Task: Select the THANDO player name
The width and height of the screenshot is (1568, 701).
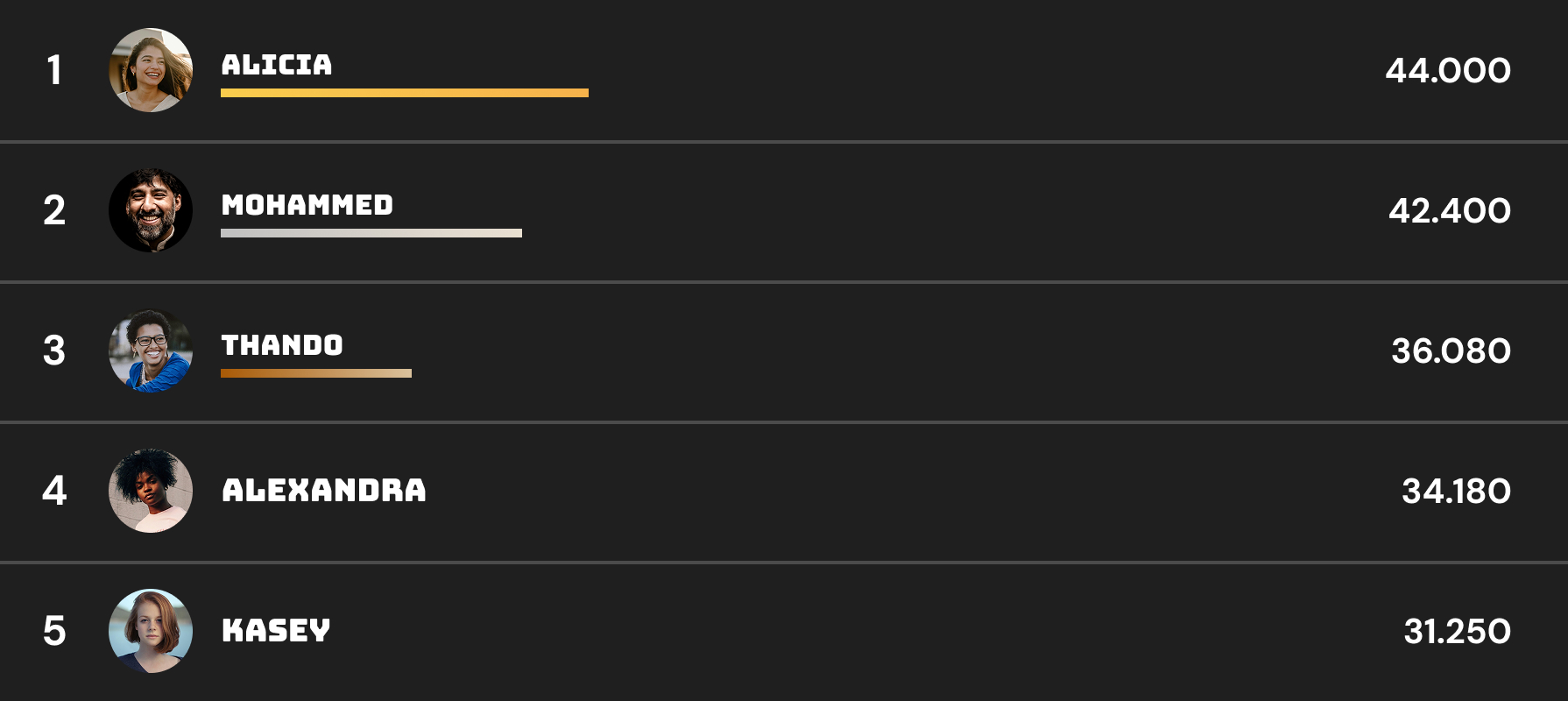Action: point(282,345)
